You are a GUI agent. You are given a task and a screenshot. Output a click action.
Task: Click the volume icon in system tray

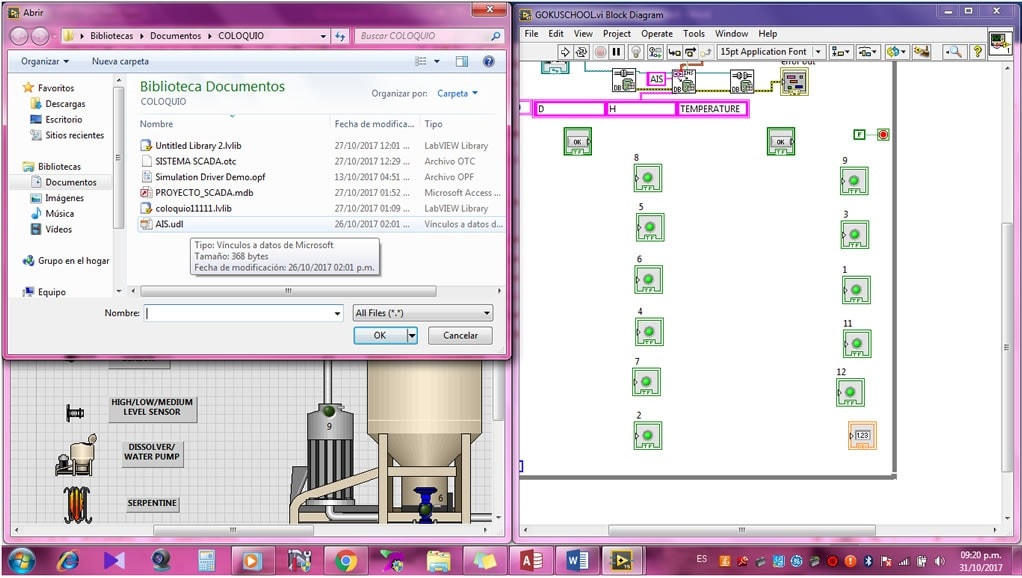point(939,560)
